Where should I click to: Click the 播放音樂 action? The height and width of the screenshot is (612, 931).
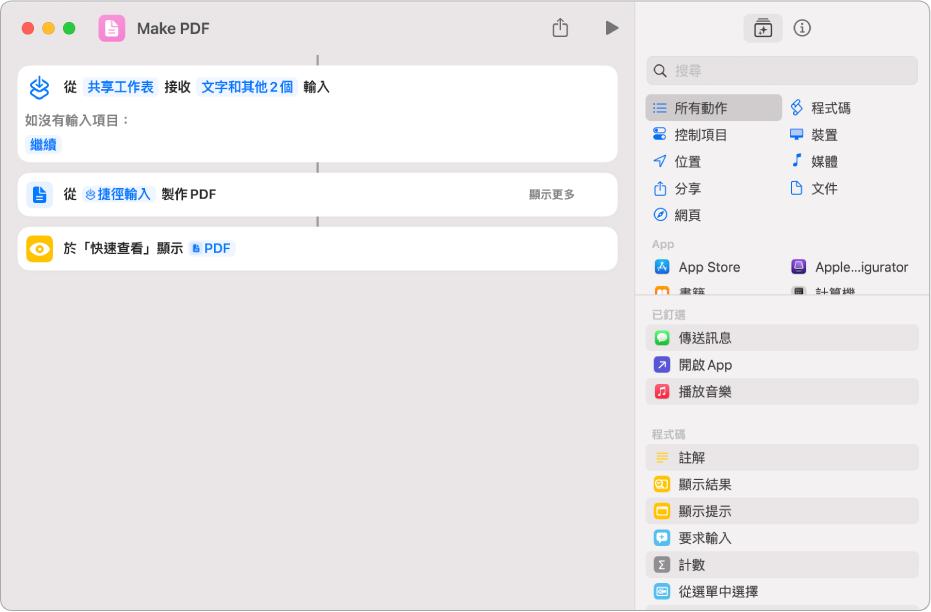(782, 391)
